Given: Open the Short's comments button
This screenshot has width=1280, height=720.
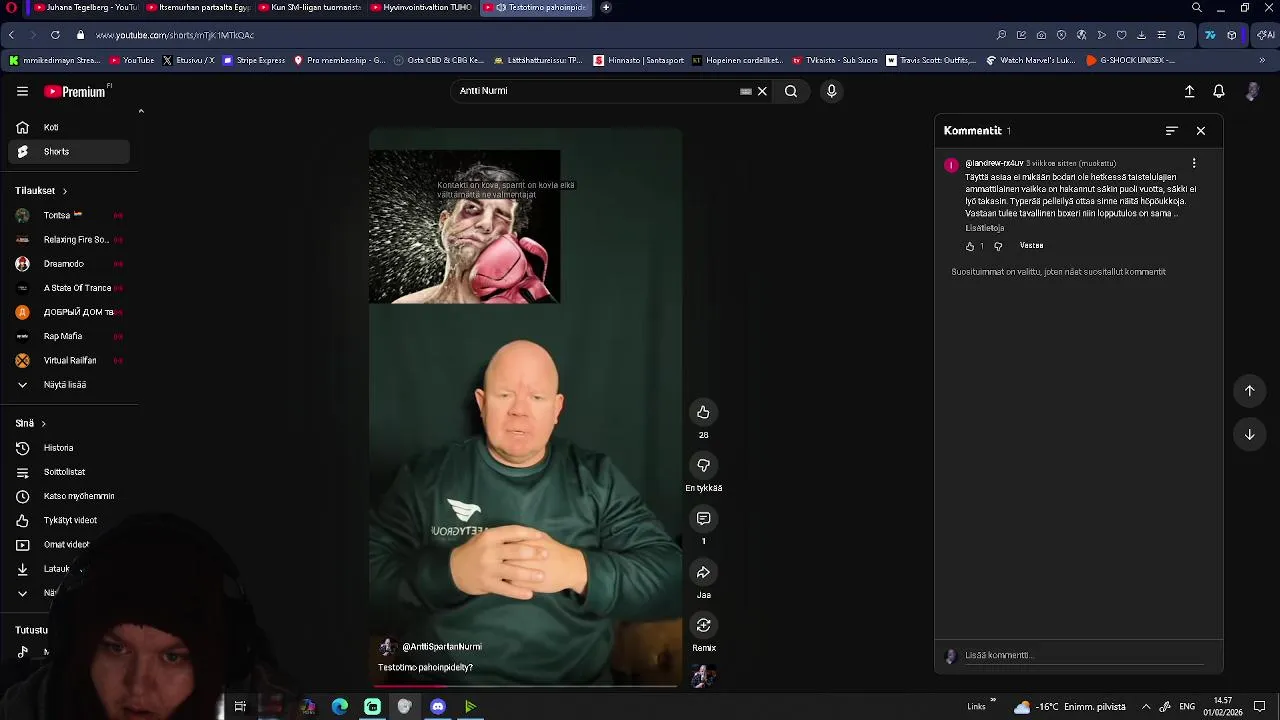Looking at the screenshot, I should coord(703,518).
